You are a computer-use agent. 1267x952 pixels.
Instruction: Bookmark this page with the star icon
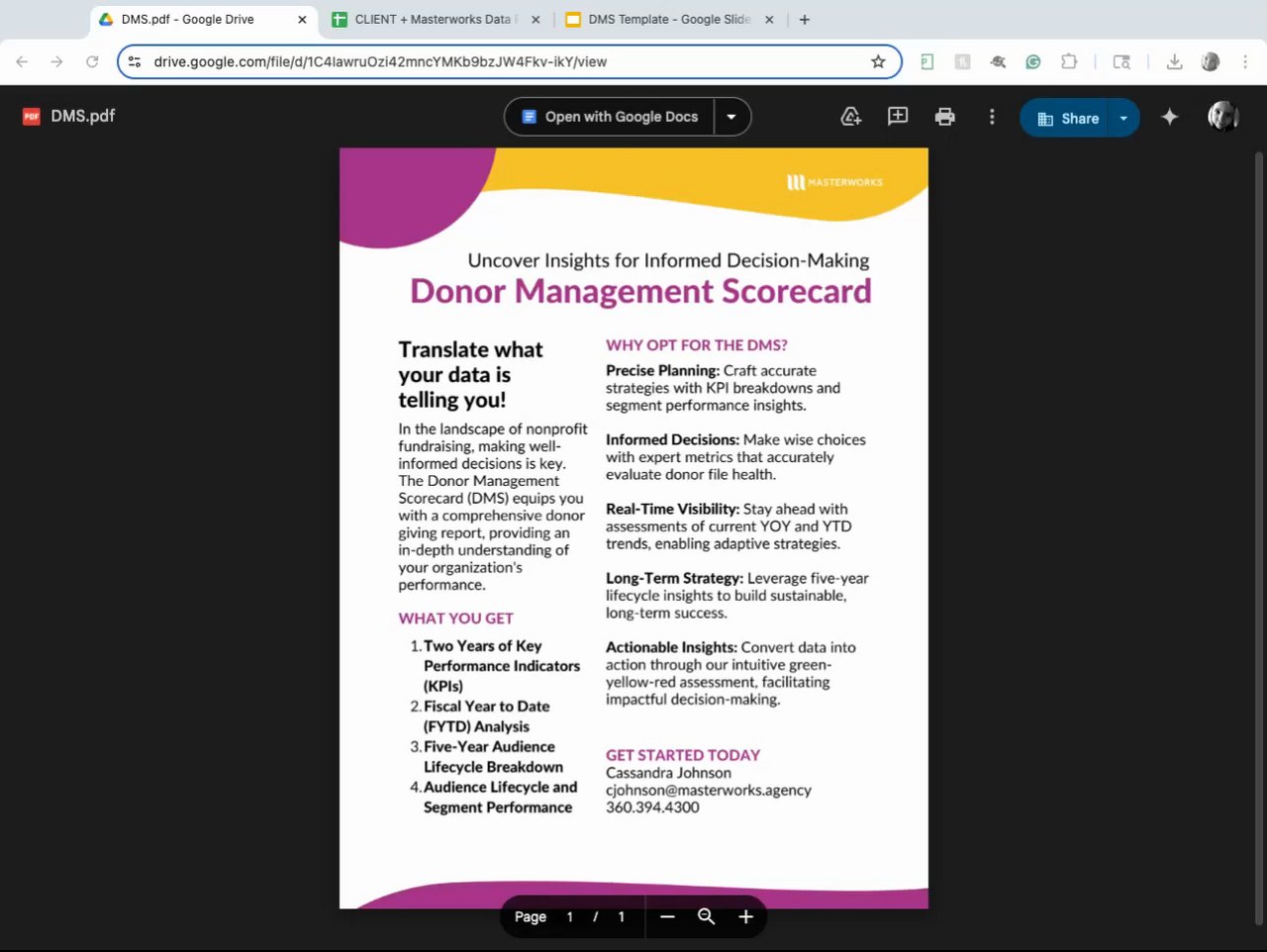click(878, 61)
